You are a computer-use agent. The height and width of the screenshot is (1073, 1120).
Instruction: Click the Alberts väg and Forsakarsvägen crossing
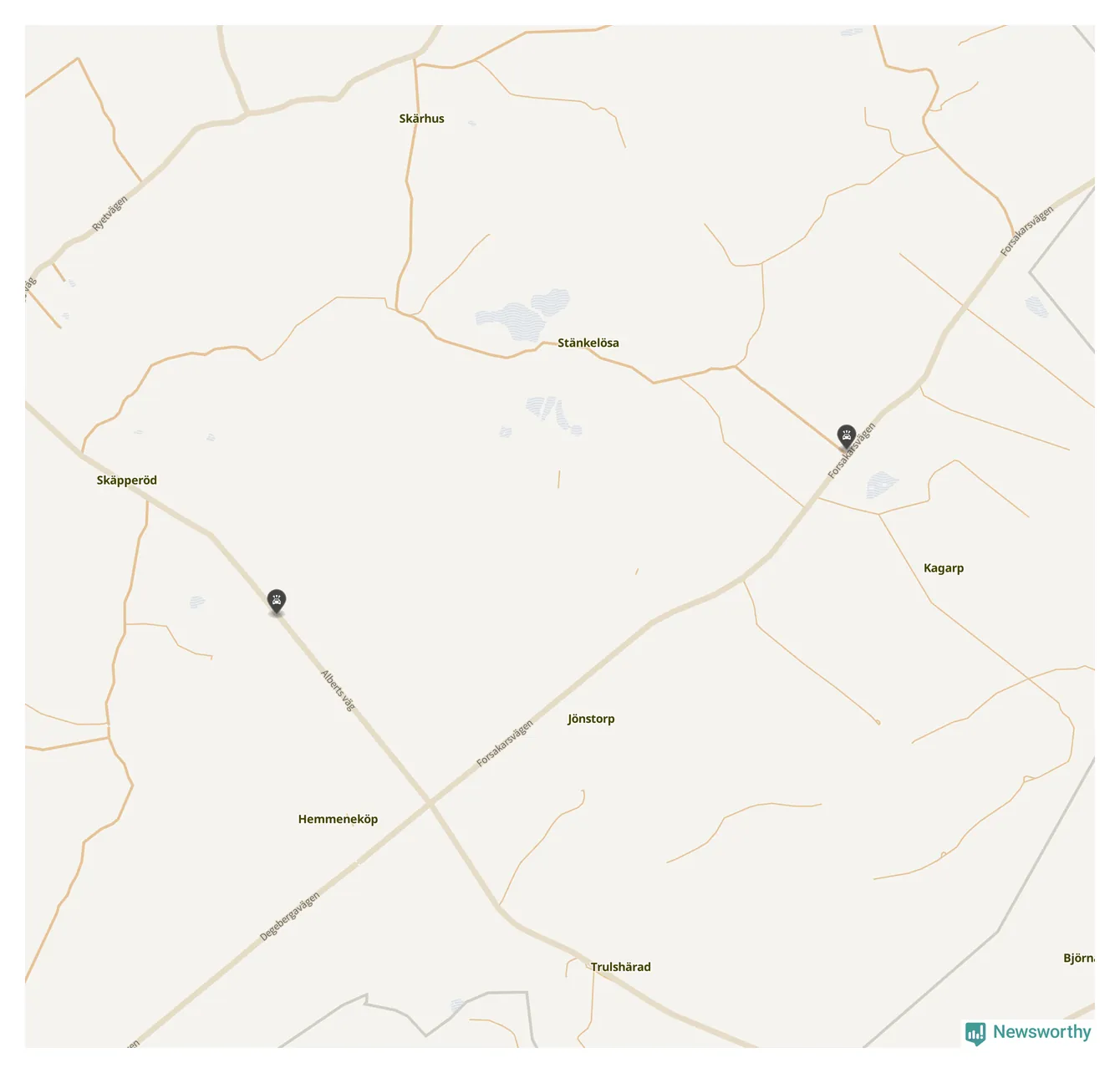pos(430,802)
